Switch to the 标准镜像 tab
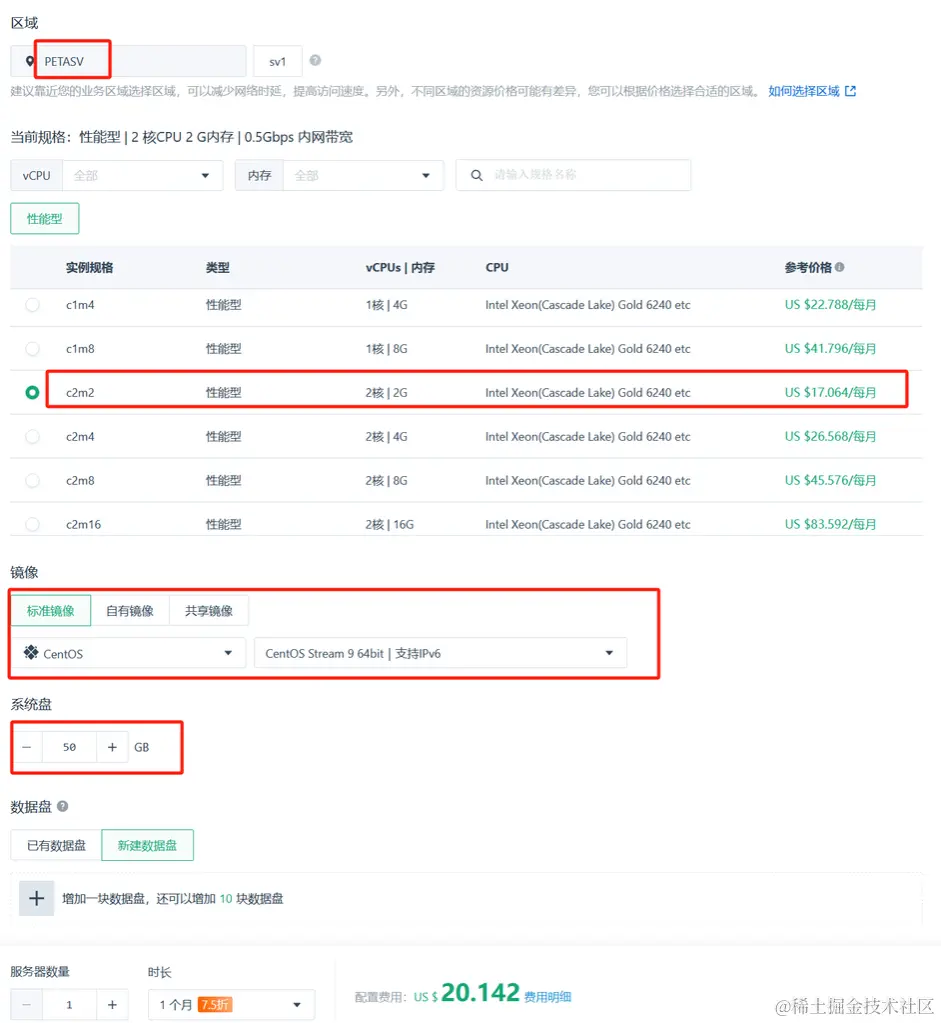 tap(51, 611)
